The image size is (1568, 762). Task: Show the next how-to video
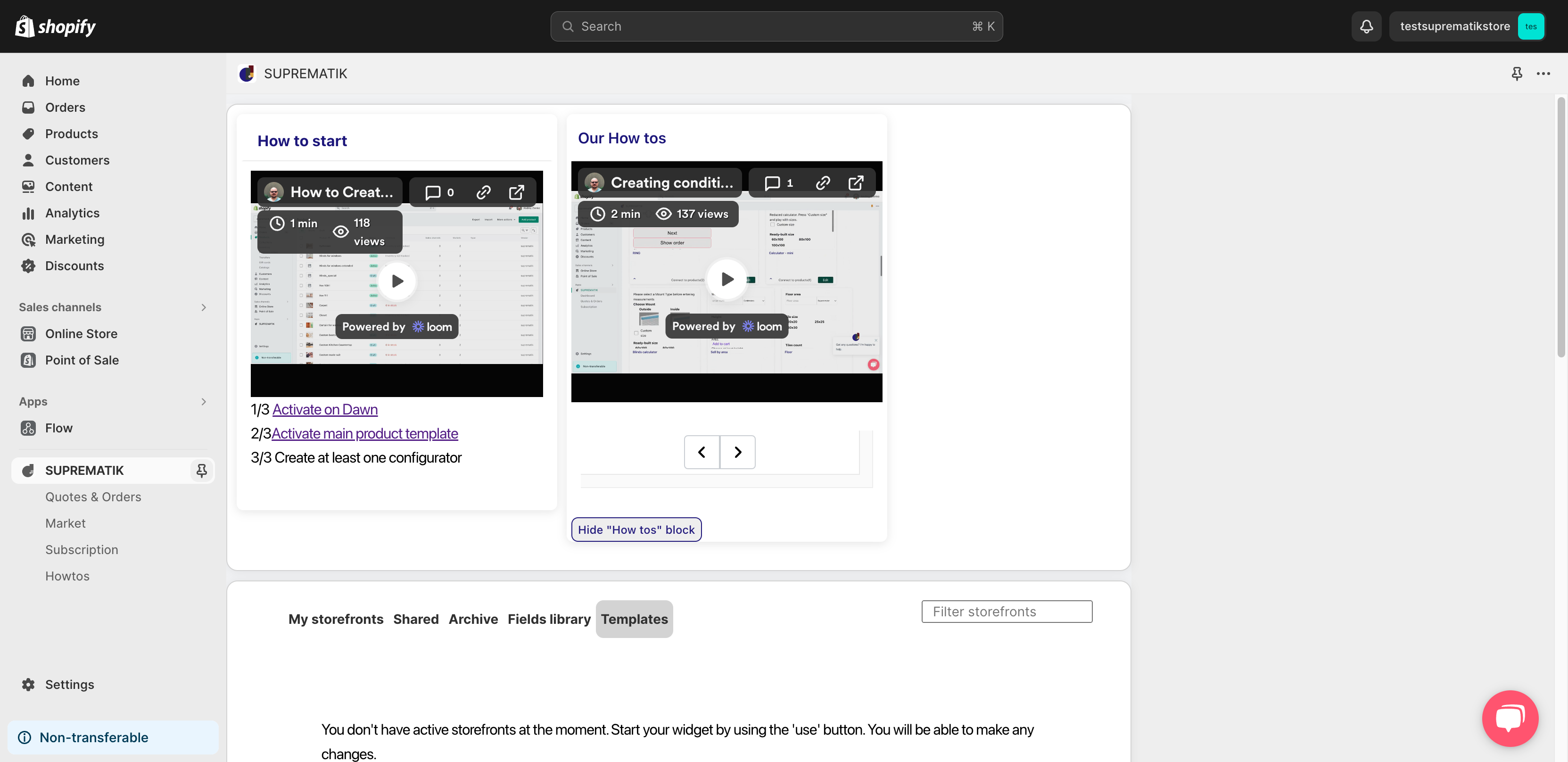738,452
